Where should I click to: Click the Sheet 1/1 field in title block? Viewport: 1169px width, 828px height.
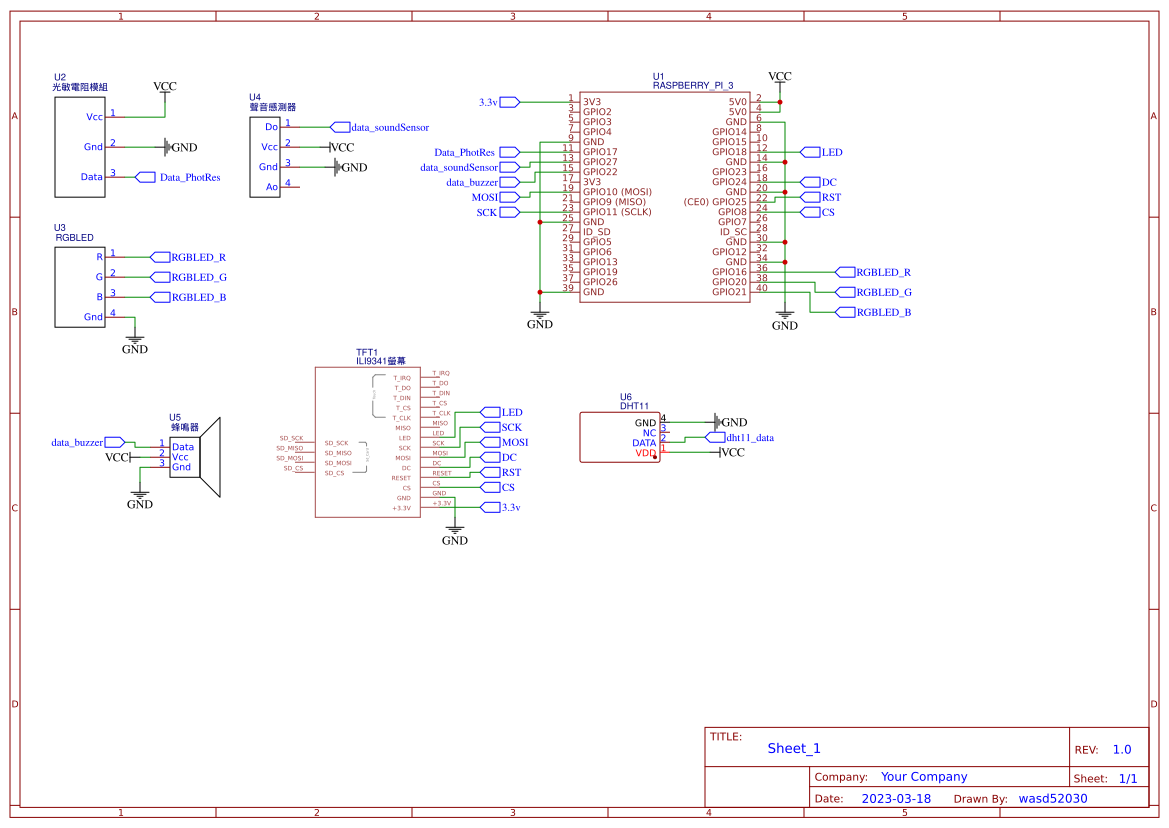point(1108,777)
